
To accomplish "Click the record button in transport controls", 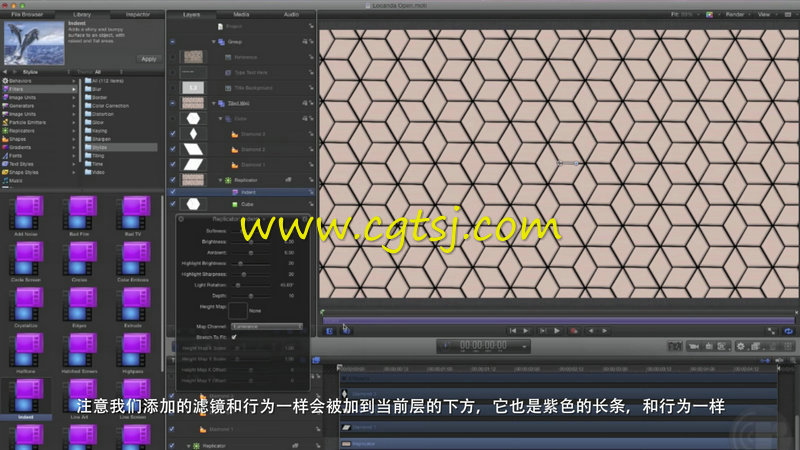I will point(573,331).
